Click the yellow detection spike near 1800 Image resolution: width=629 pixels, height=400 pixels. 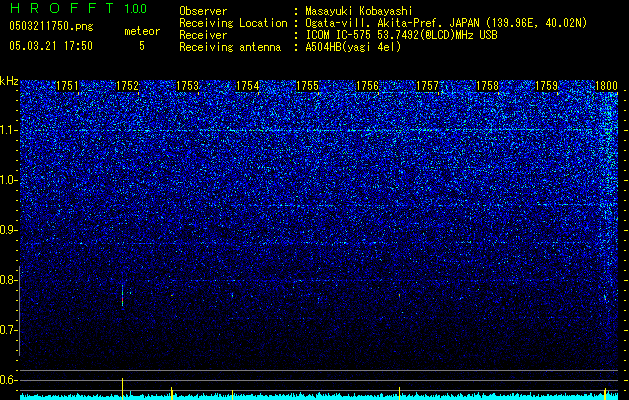coord(605,394)
